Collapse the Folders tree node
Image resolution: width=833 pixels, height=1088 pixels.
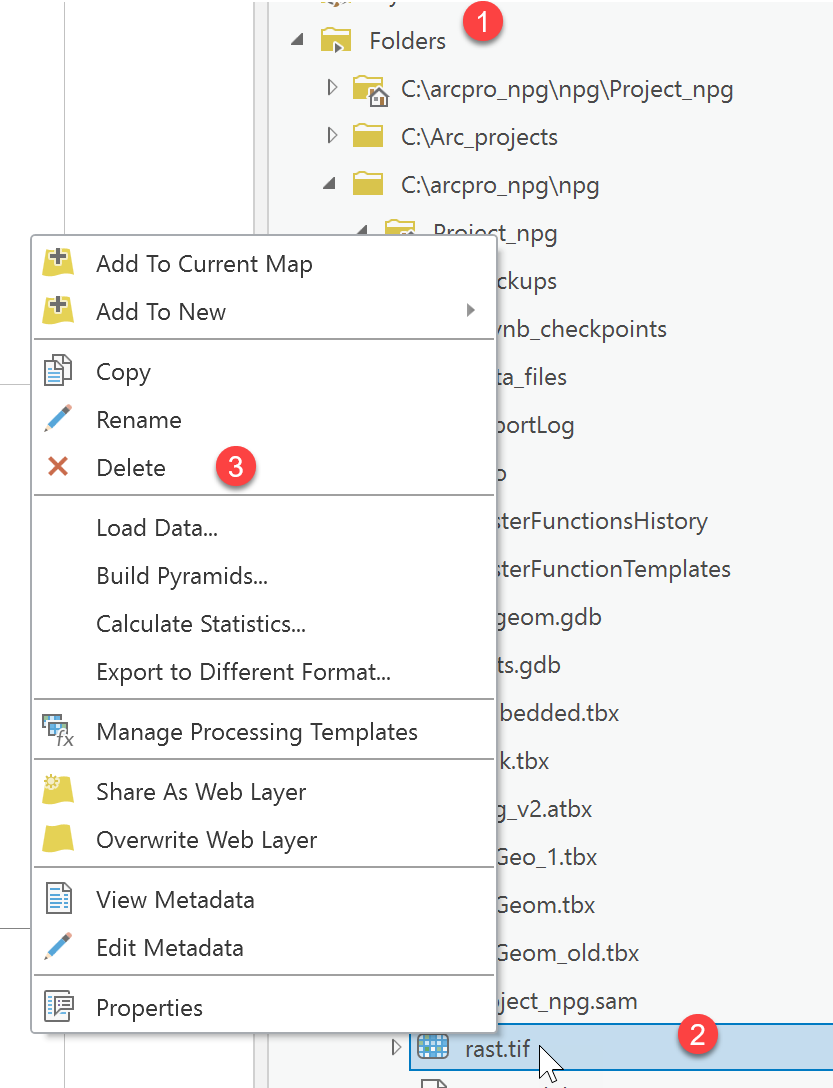pyautogui.click(x=297, y=41)
